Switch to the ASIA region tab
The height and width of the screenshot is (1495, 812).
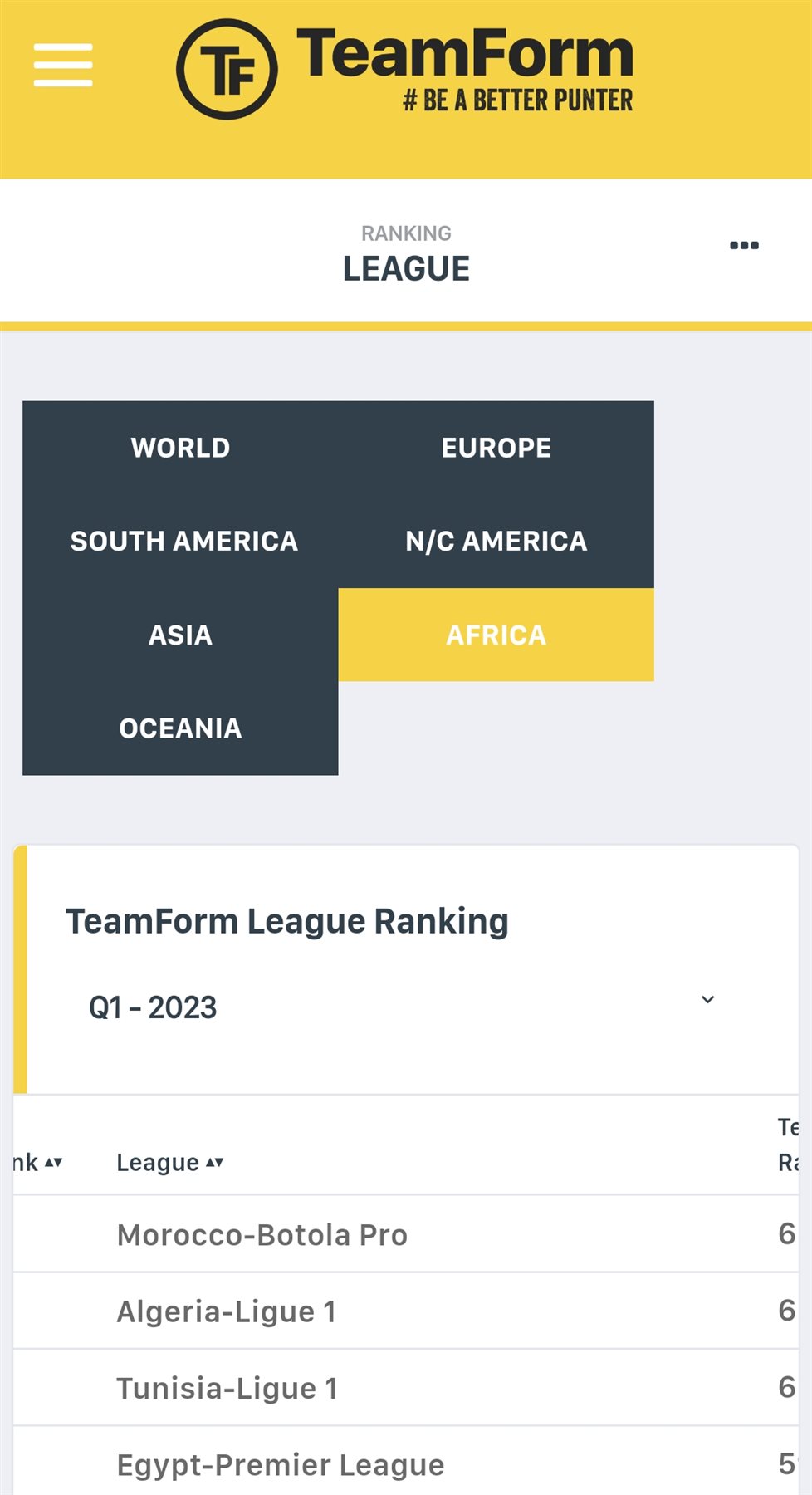point(180,635)
